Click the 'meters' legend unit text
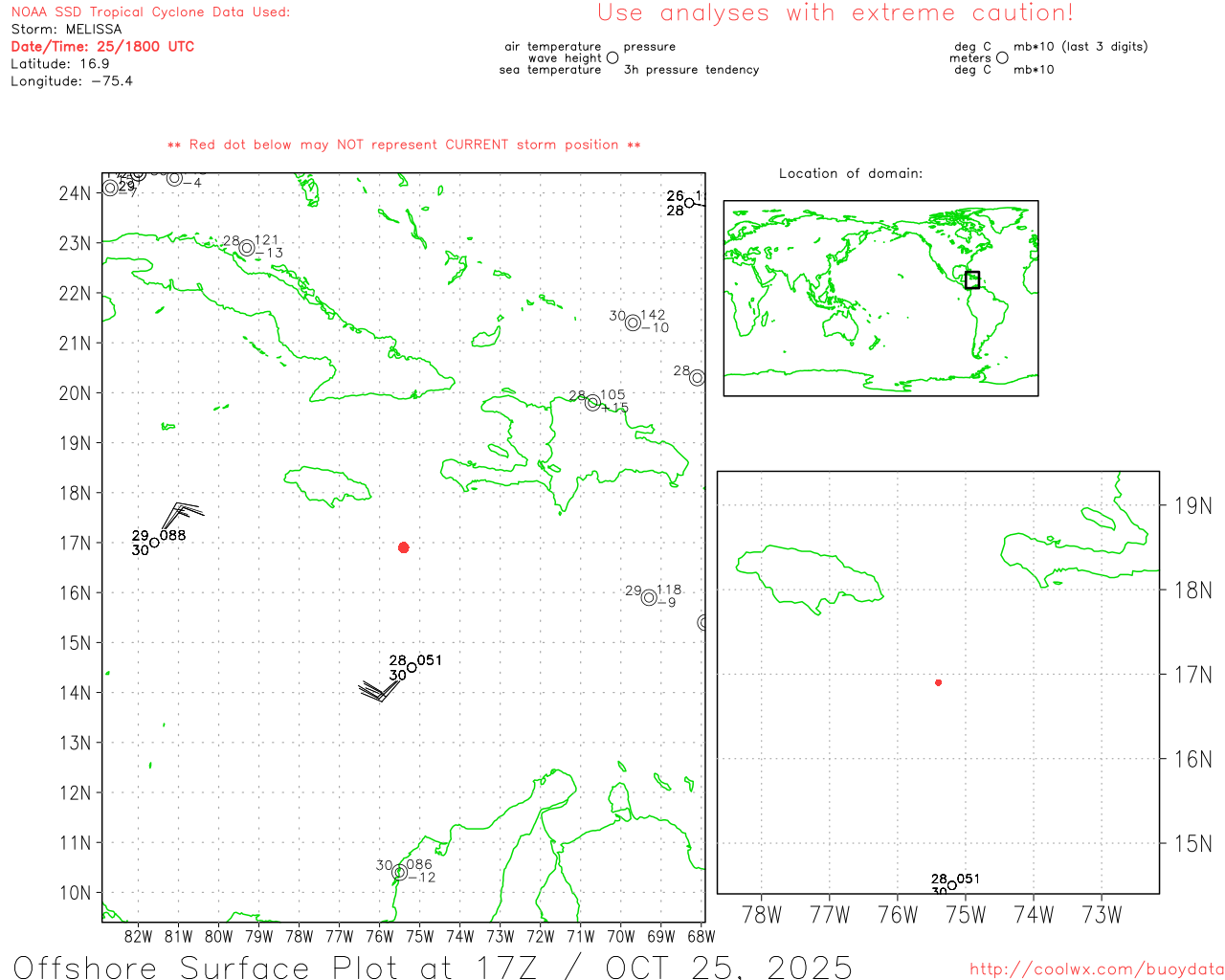This screenshot has width=1225, height=980. tap(970, 58)
